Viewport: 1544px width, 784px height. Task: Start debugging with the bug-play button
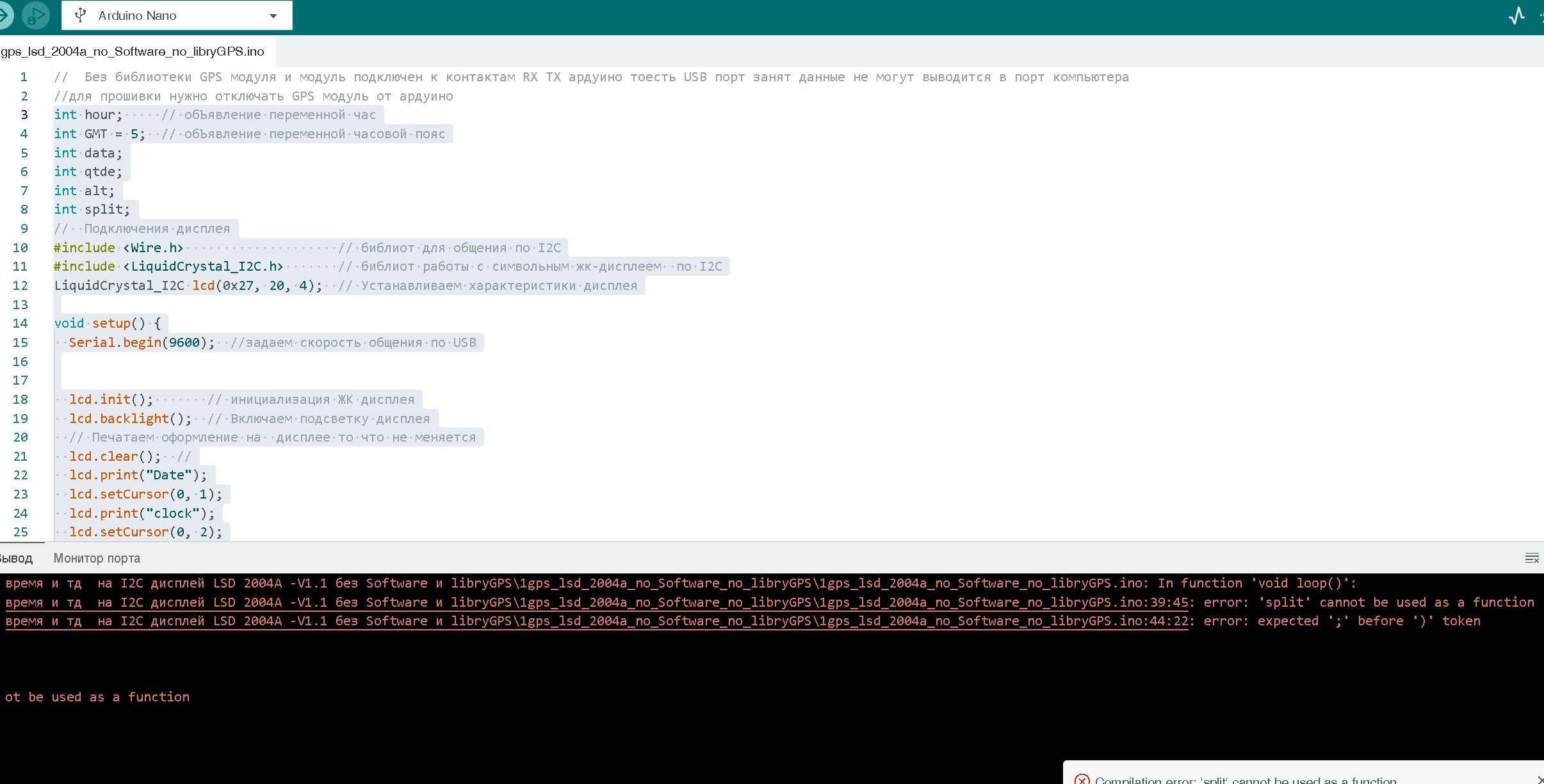36,15
